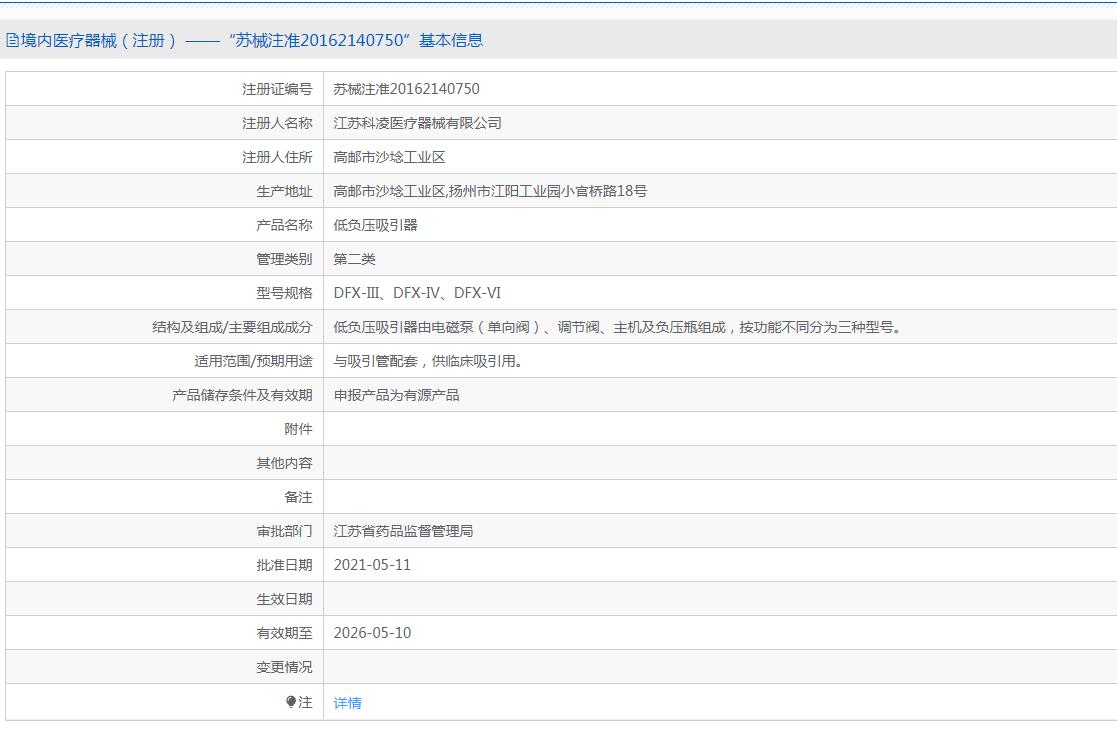Screen dimensions: 1117x730
Task: Click the production address ending with 小官桥路18号
Action: [490, 191]
